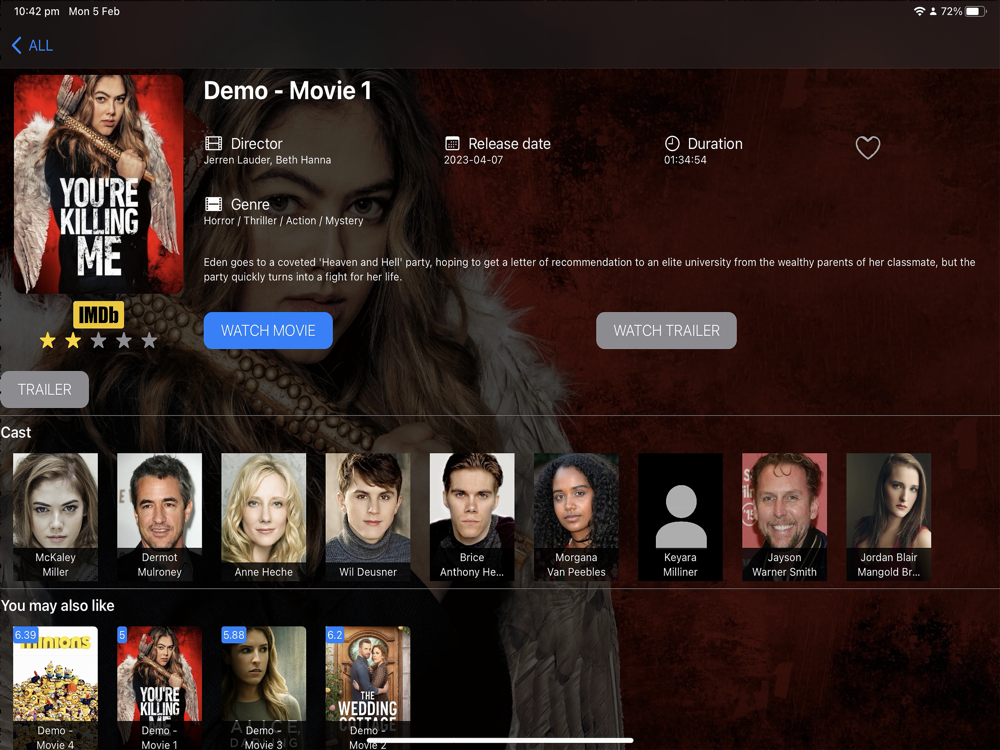Open Brice Anthony He... cast card
Viewport: 1000px width, 750px height.
[x=472, y=517]
